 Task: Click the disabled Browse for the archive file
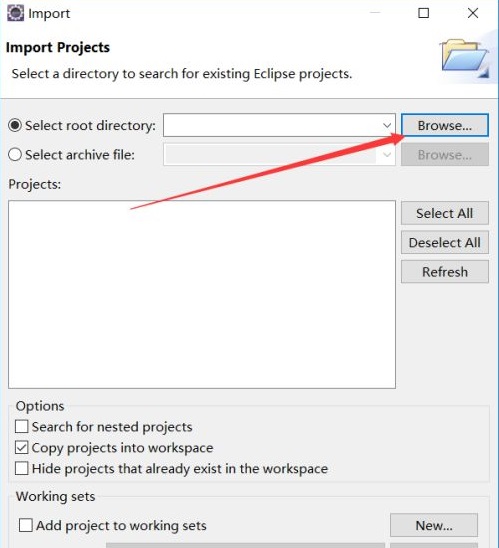pyautogui.click(x=444, y=154)
